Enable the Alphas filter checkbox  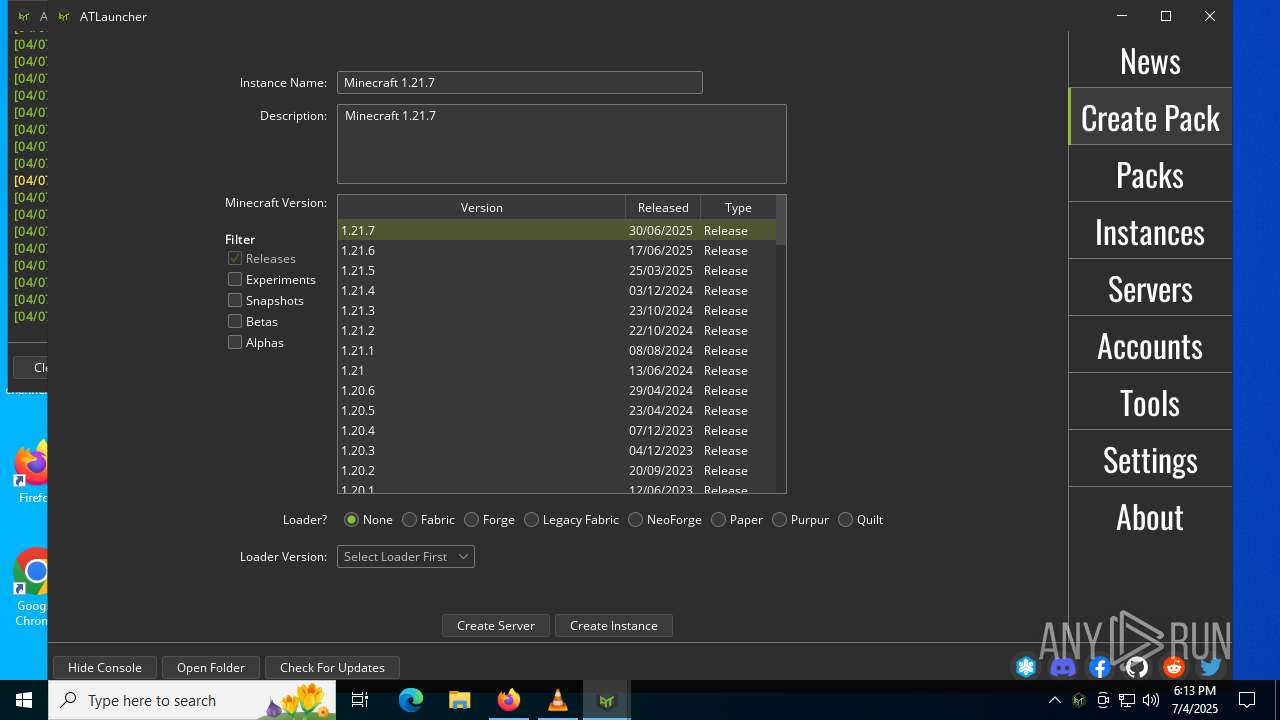pyautogui.click(x=235, y=342)
